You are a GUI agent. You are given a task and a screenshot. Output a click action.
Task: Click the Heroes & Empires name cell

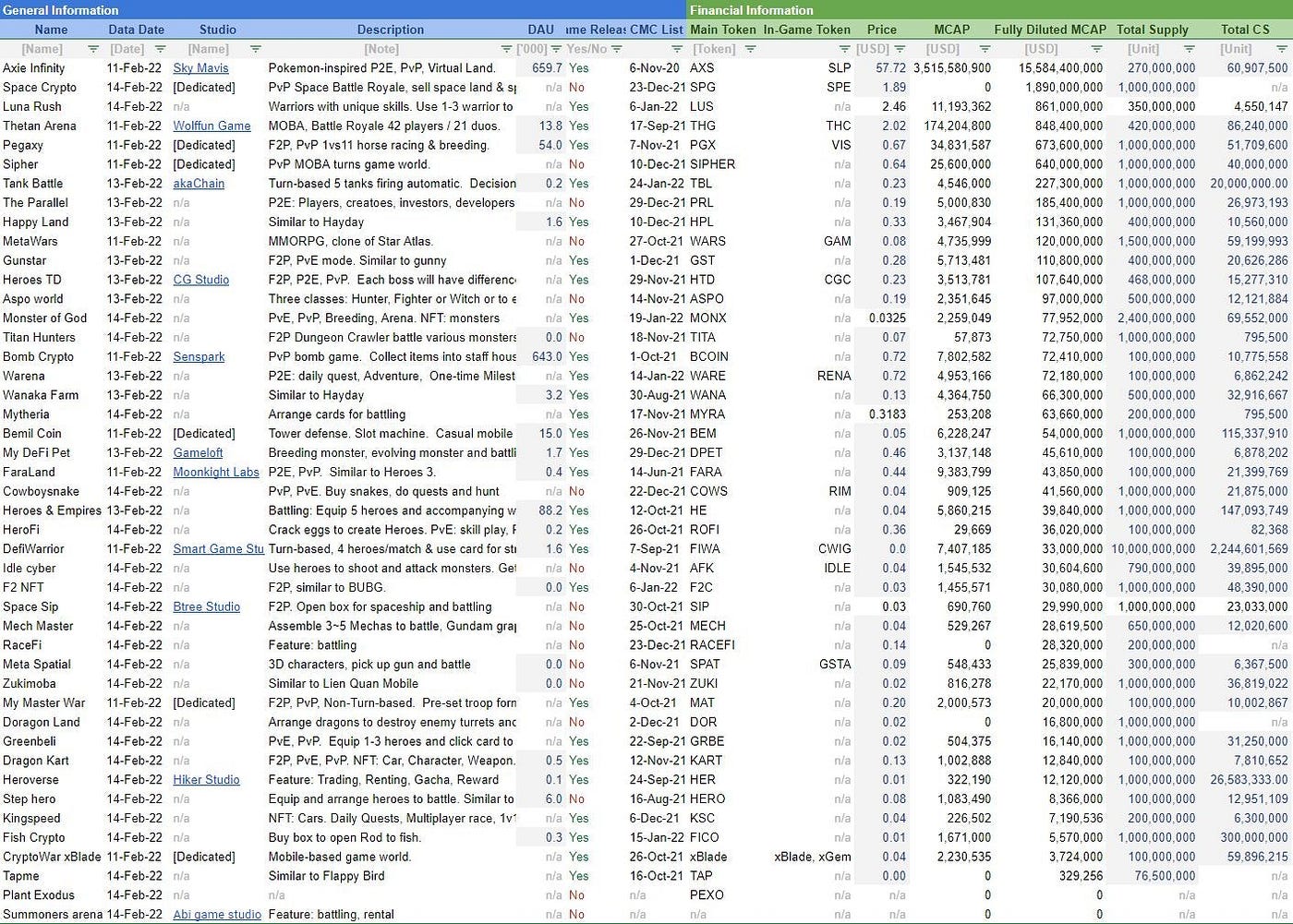52,510
